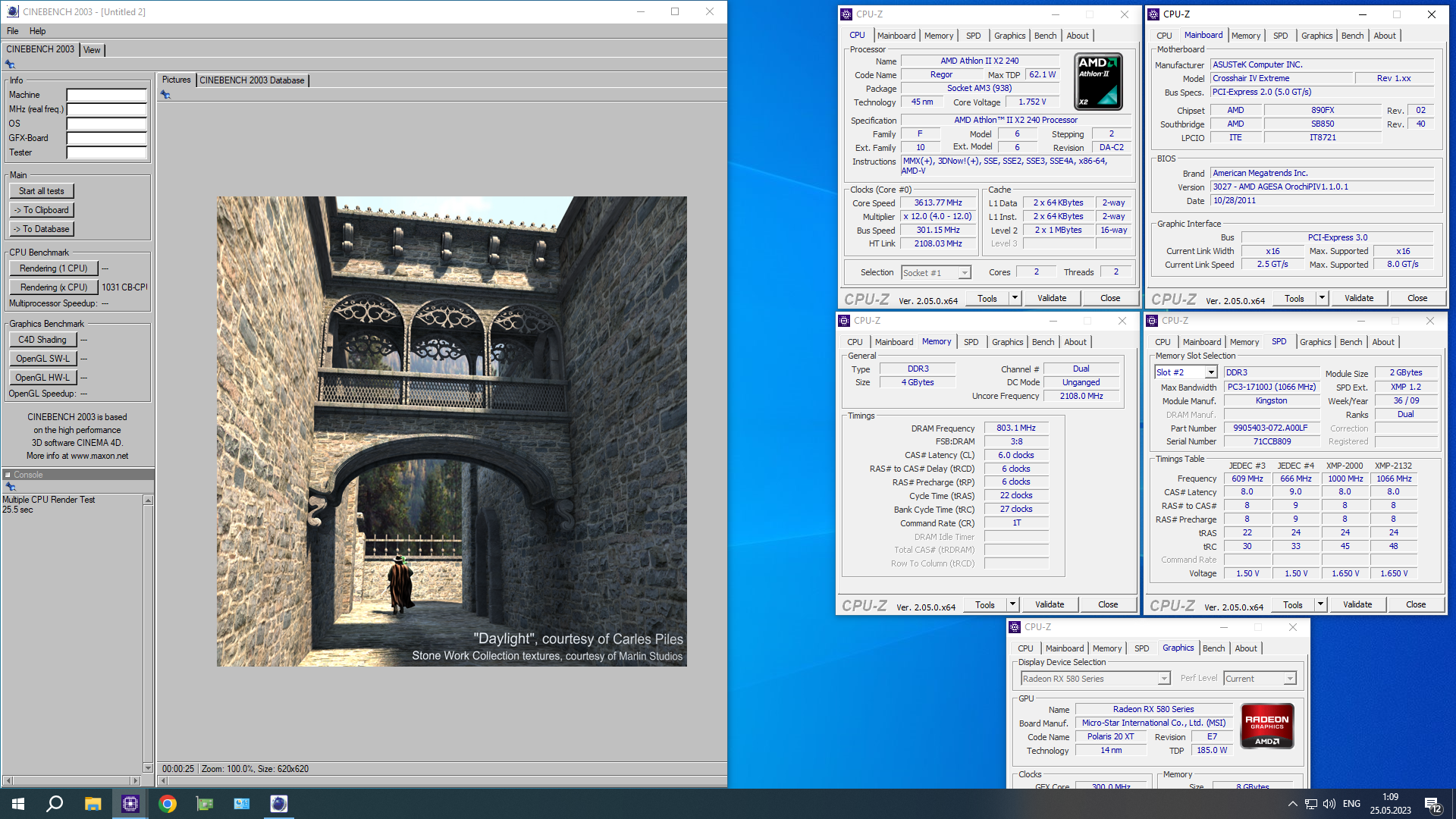Viewport: 1456px width, 819px height.
Task: Click Radeon Graphics logo in CPU-Z
Action: 1267,726
